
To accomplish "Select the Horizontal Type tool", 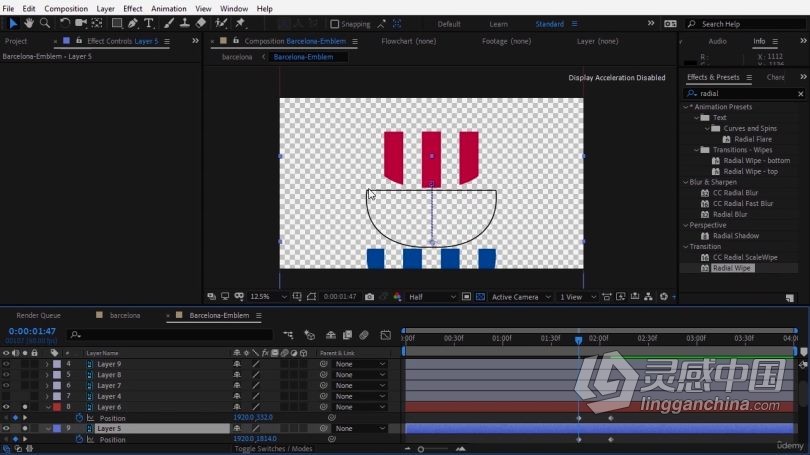I will pyautogui.click(x=149, y=23).
